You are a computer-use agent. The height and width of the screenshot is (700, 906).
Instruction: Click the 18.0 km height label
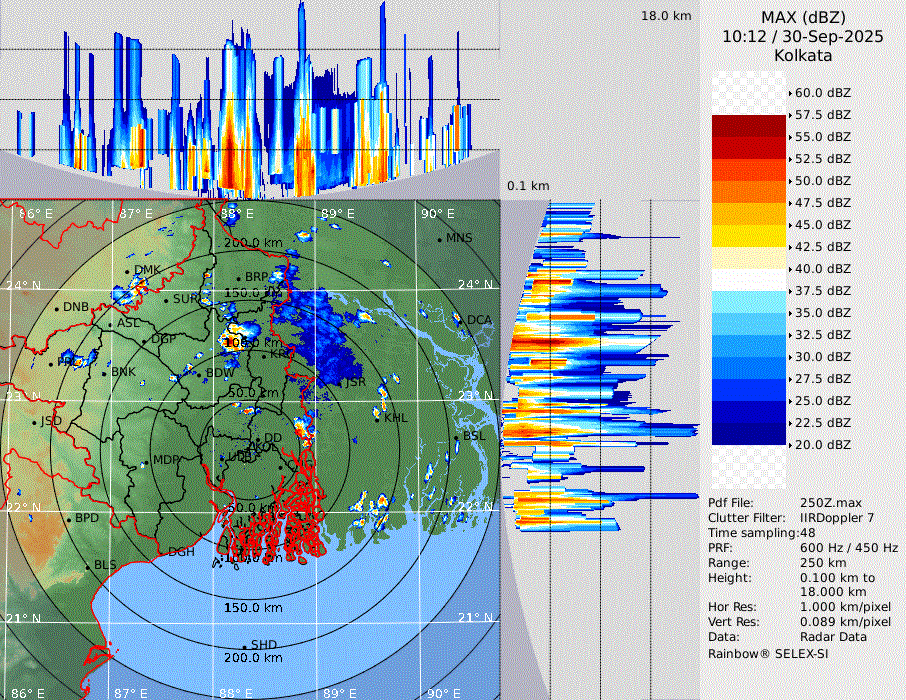coord(666,16)
